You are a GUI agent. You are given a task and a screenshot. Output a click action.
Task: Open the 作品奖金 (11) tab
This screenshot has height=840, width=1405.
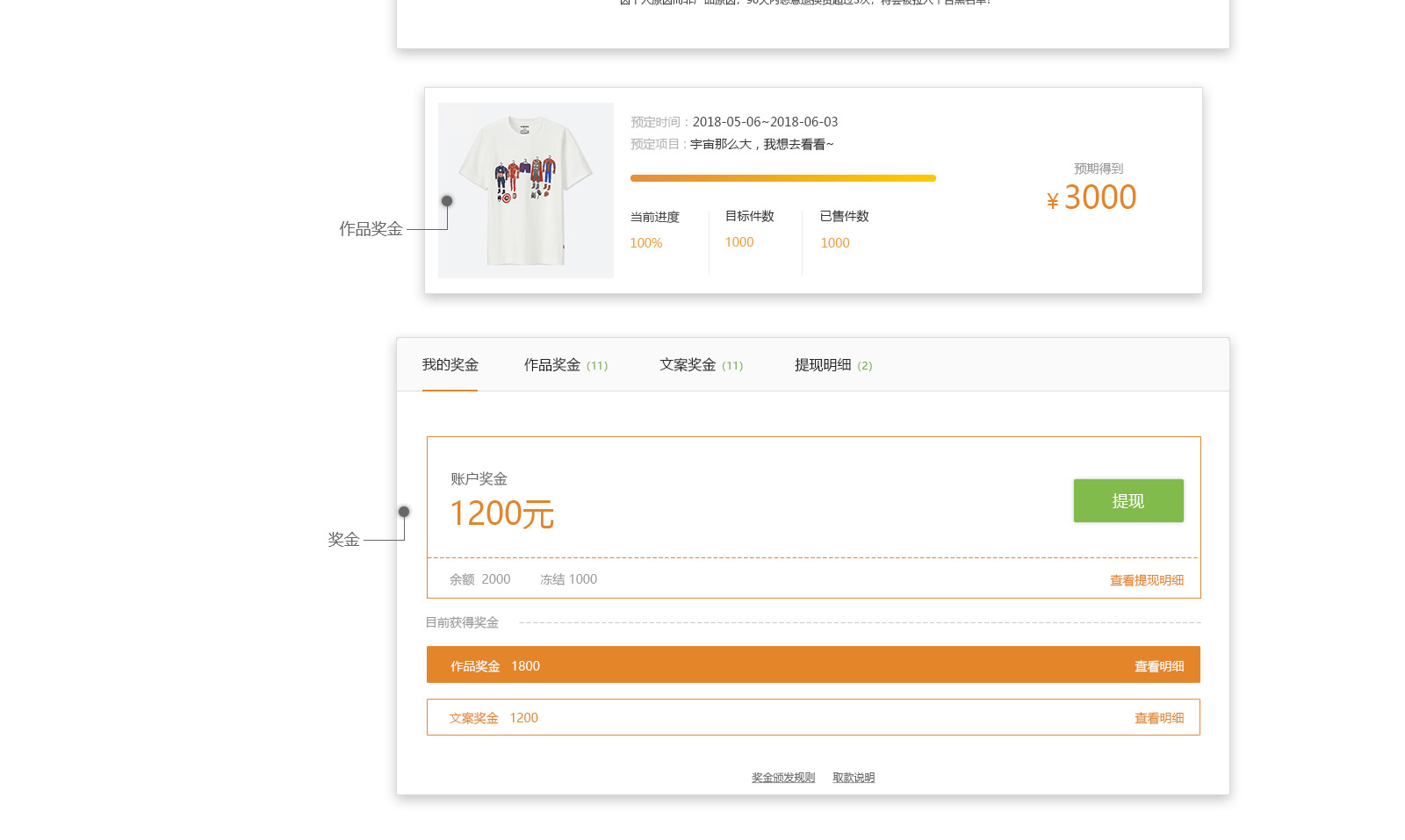point(565,365)
